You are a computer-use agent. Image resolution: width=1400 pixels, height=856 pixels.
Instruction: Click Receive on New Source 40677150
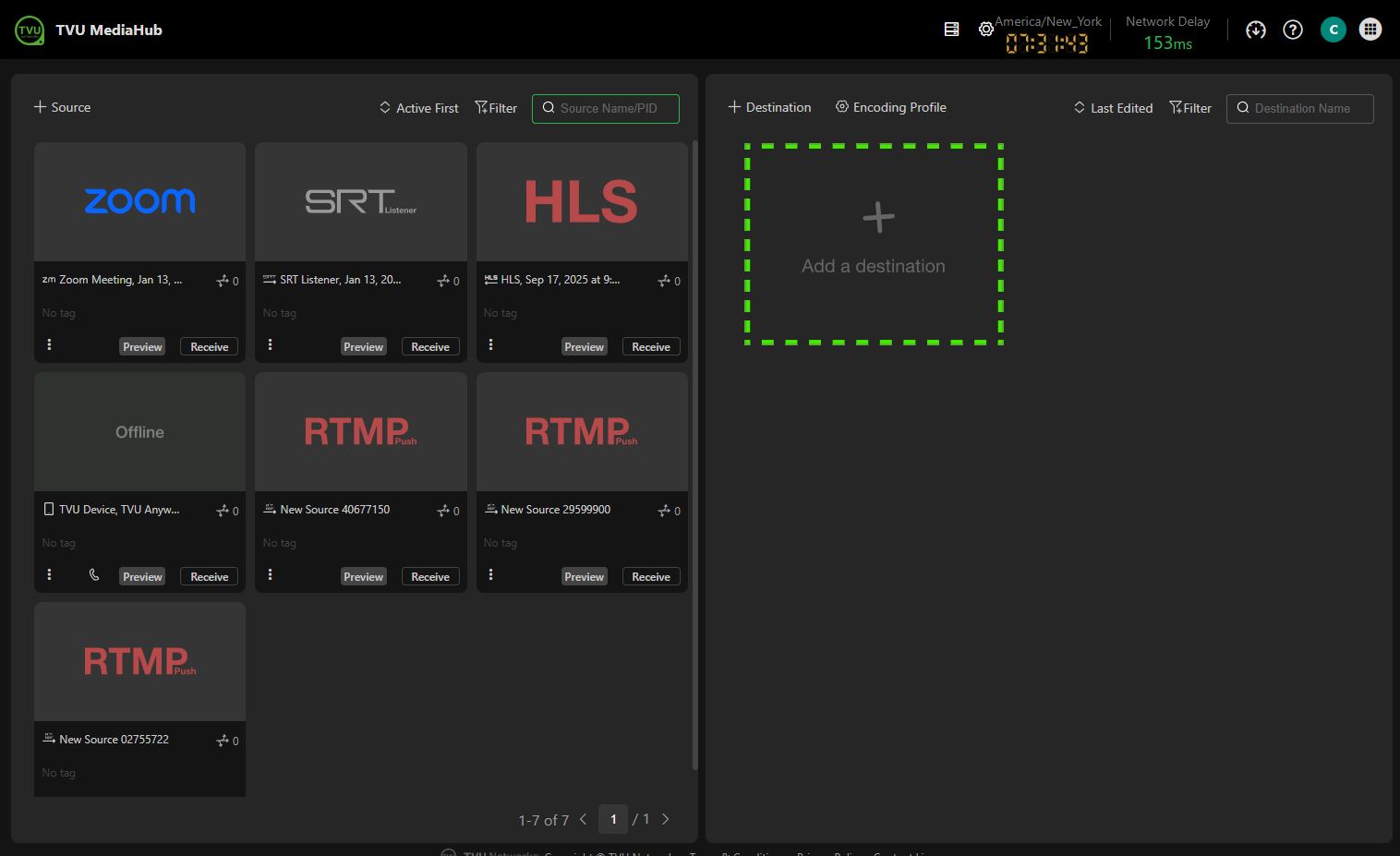(x=430, y=576)
